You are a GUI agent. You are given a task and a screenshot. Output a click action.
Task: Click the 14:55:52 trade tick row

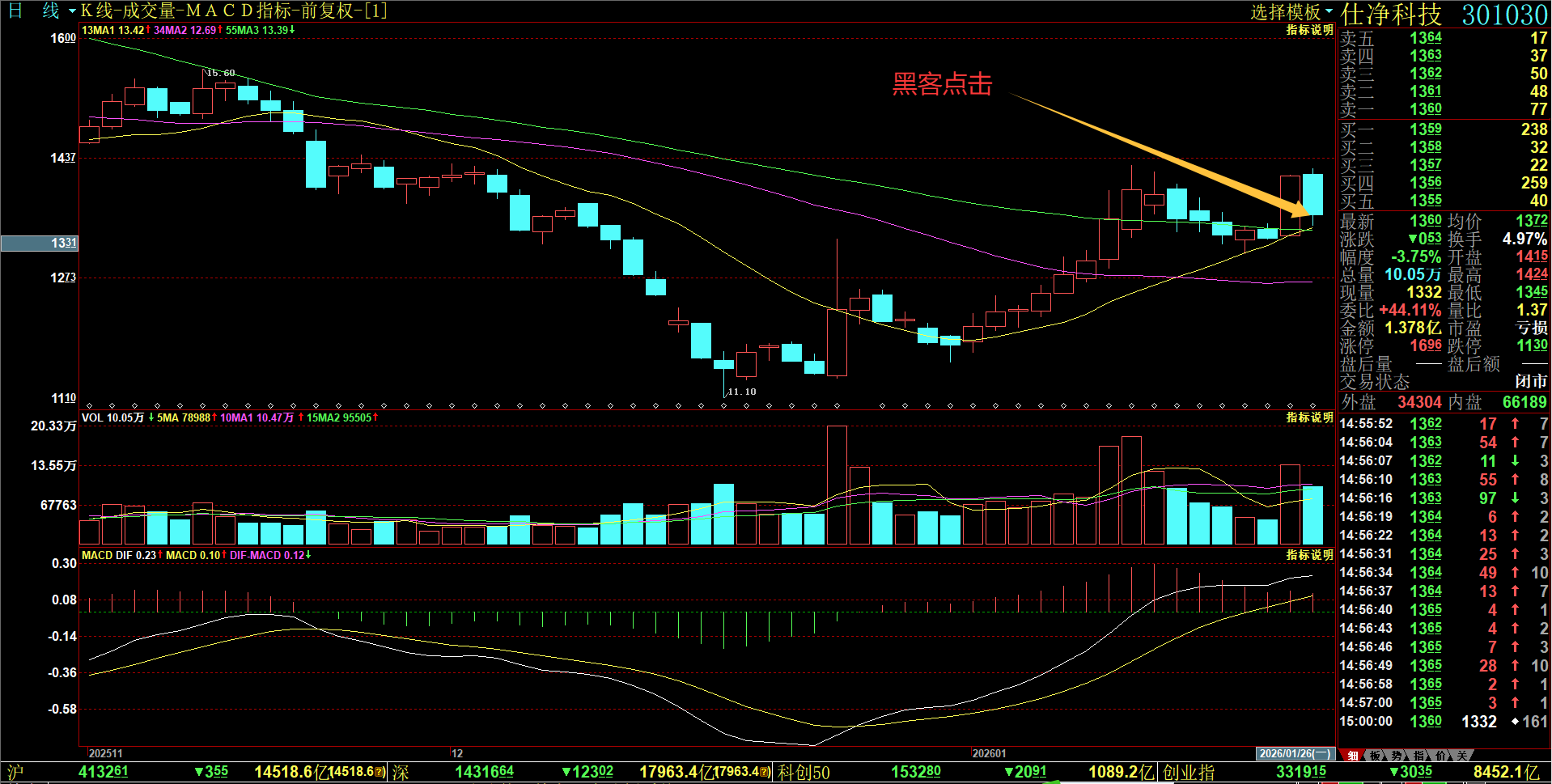1444,424
